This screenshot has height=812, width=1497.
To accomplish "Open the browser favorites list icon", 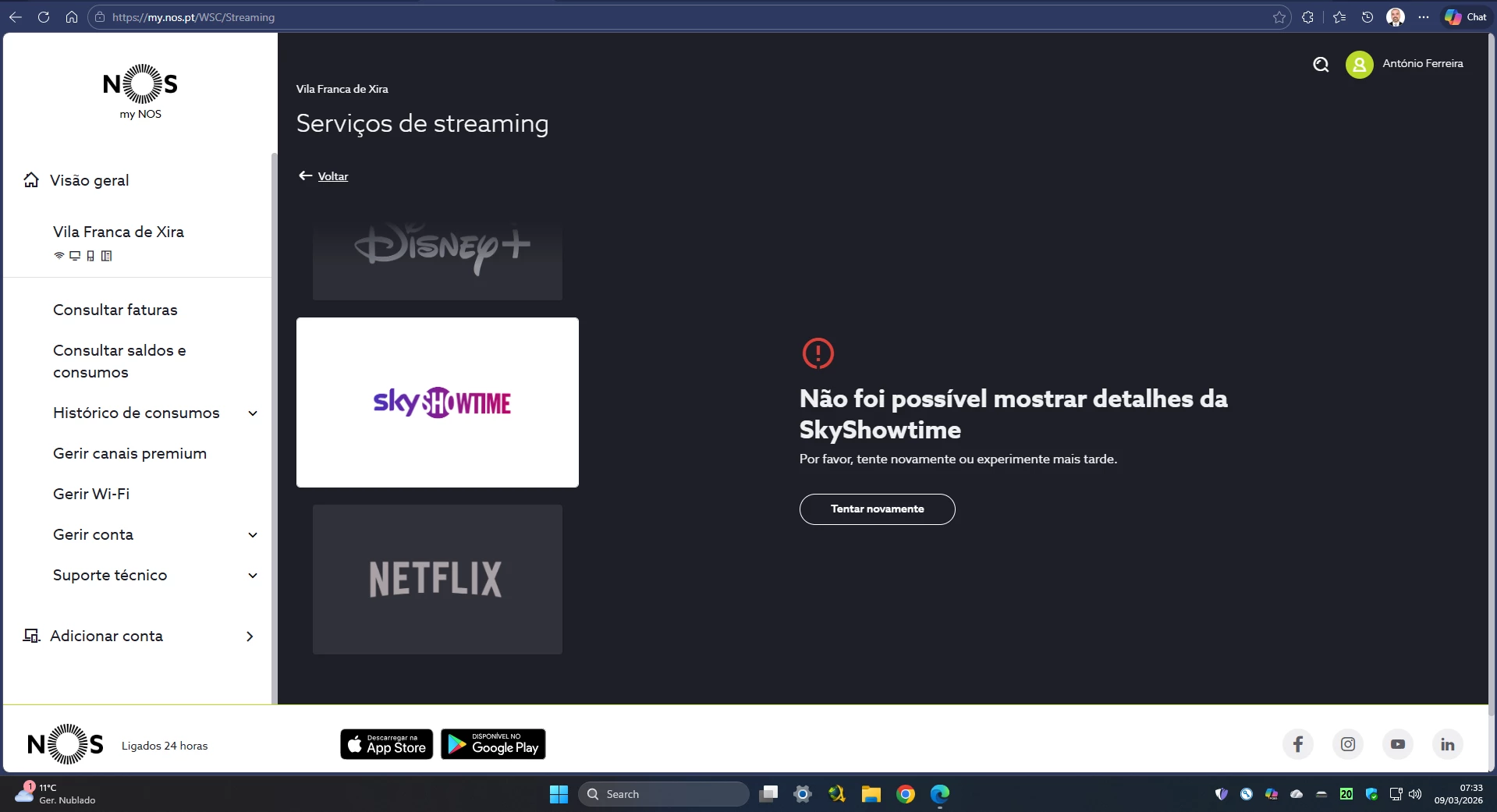I will pos(1339,17).
